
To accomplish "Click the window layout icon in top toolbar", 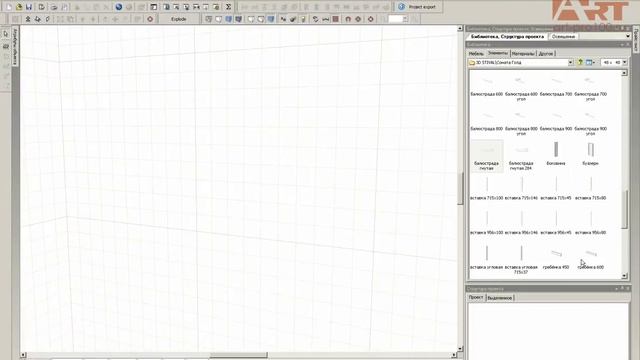I will coord(153,7).
